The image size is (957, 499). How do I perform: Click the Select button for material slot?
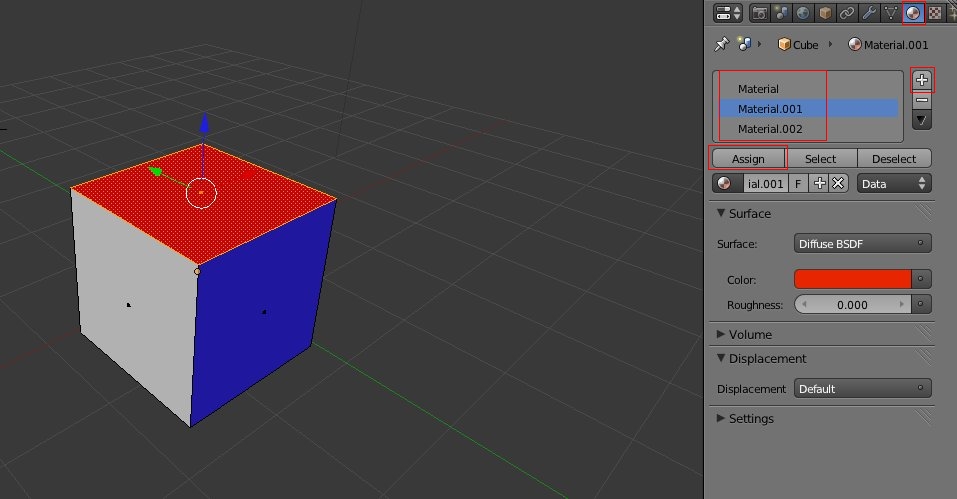(x=820, y=159)
